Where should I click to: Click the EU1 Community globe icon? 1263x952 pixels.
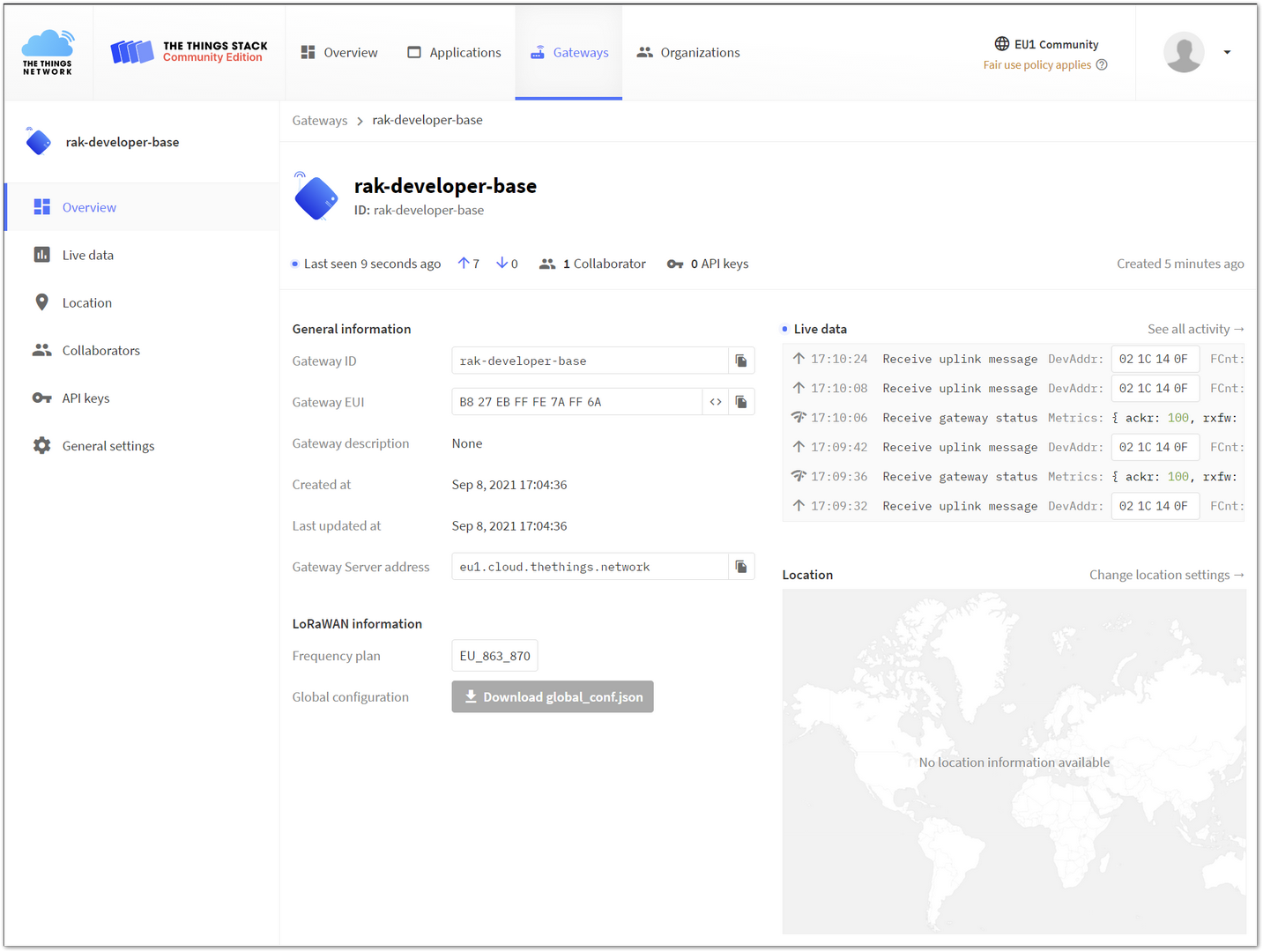coord(1002,44)
